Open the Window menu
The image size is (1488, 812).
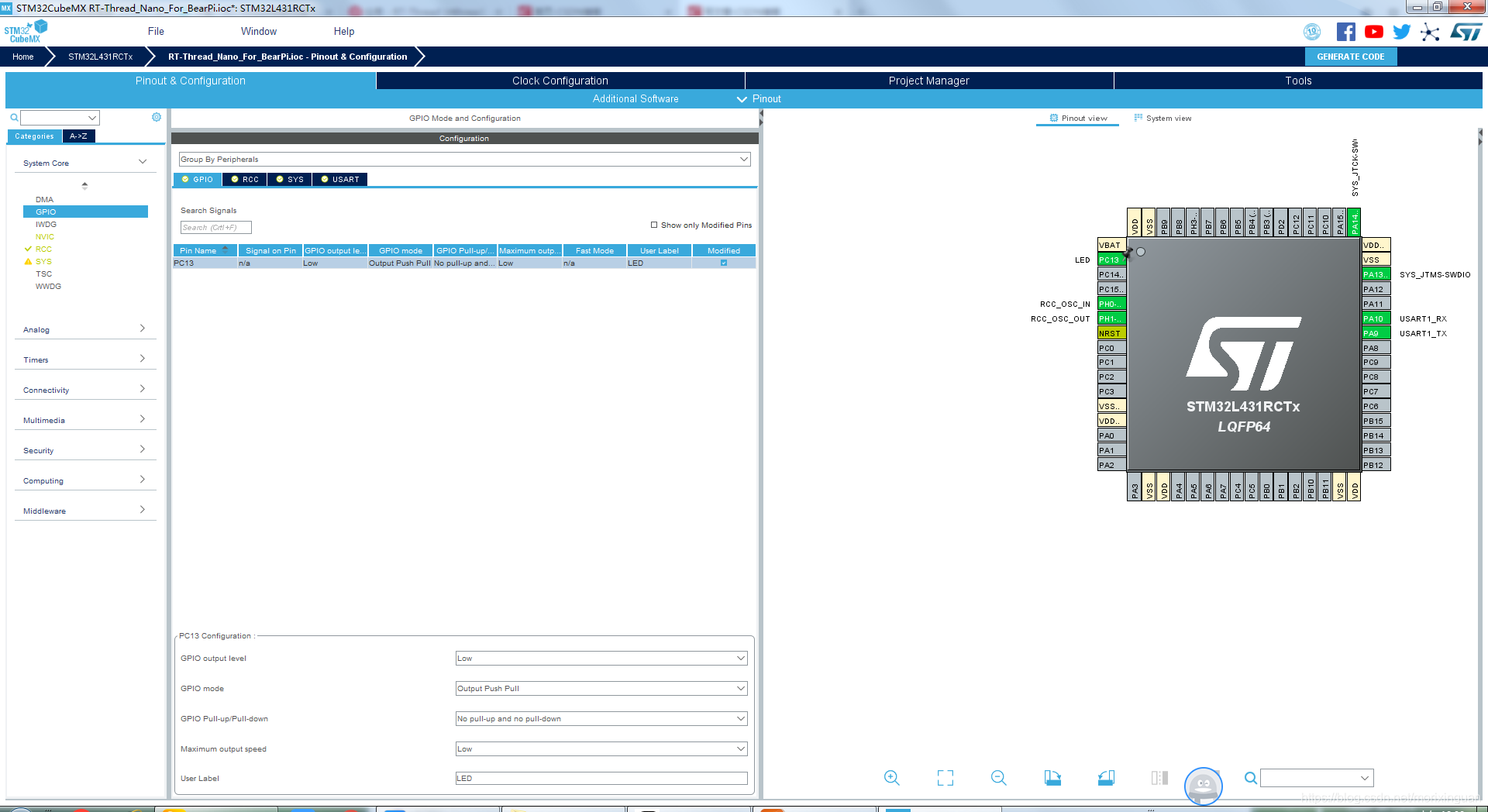point(259,31)
